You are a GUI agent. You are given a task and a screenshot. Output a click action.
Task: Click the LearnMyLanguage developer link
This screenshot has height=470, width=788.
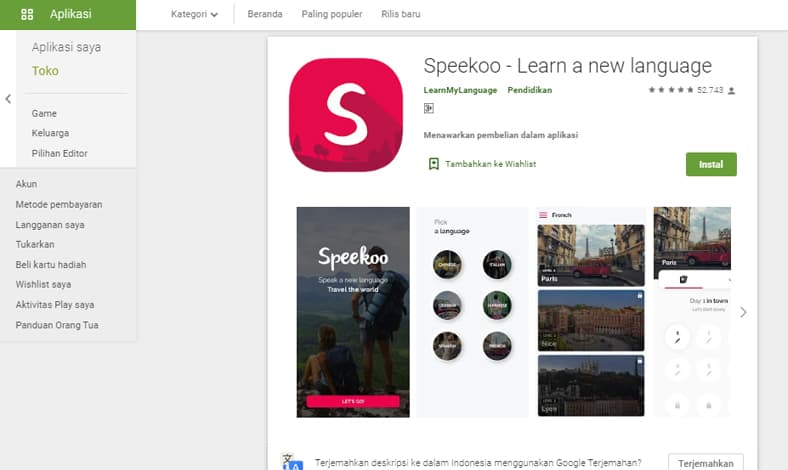click(x=460, y=90)
